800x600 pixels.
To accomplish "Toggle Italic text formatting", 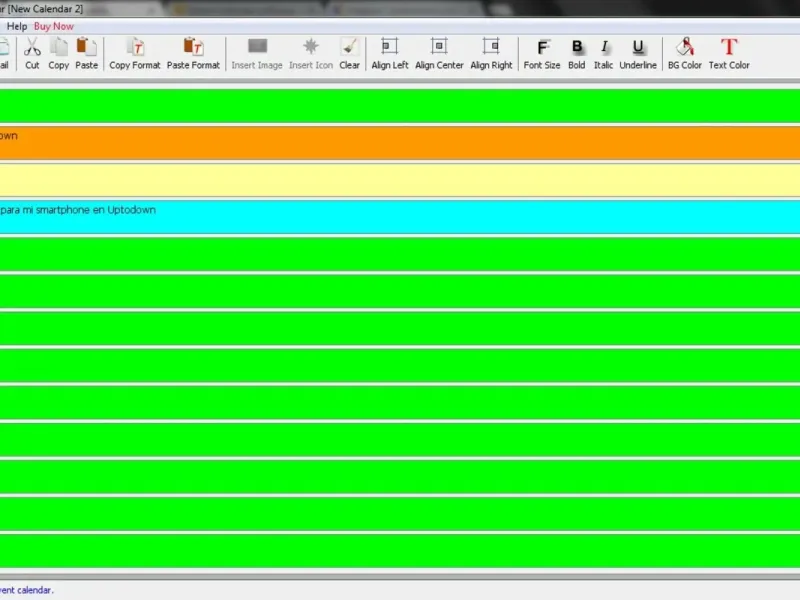I will coord(603,53).
